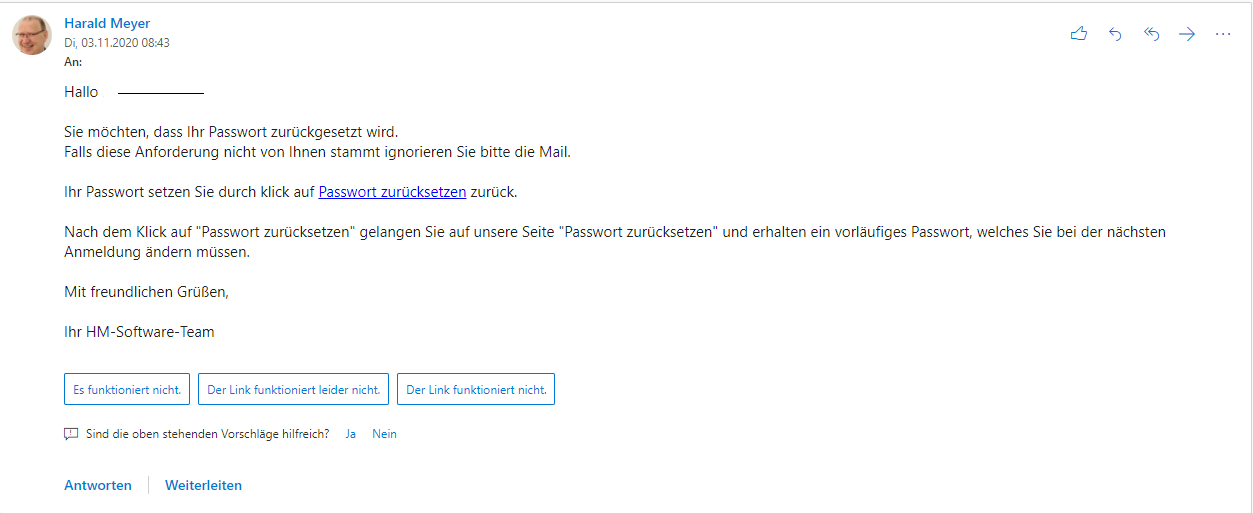Click Harald Meyer's profile picture
This screenshot has height=513, width=1253.
coord(32,35)
